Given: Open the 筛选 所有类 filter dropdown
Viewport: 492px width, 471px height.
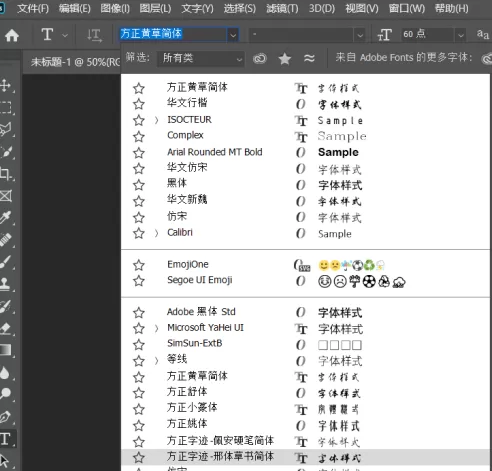Looking at the screenshot, I should click(201, 59).
